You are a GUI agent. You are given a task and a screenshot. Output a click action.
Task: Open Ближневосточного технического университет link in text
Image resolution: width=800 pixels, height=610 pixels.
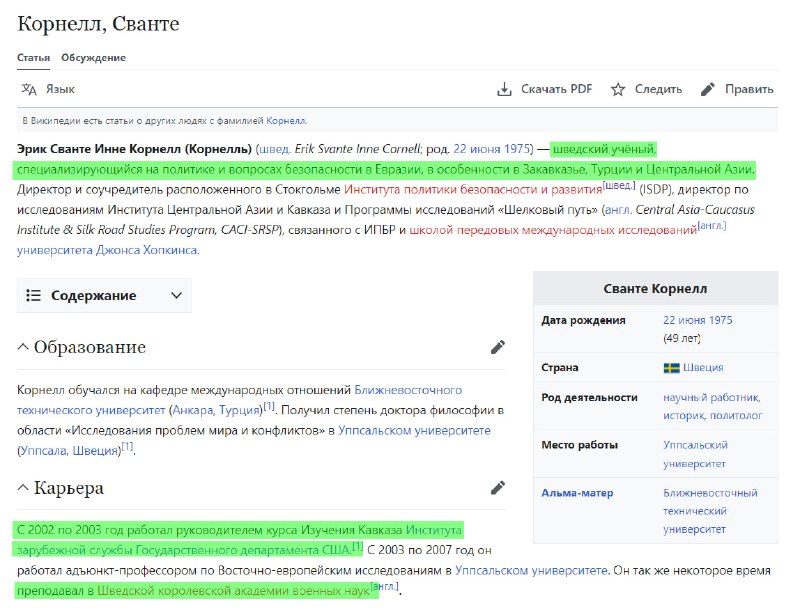tap(239, 400)
